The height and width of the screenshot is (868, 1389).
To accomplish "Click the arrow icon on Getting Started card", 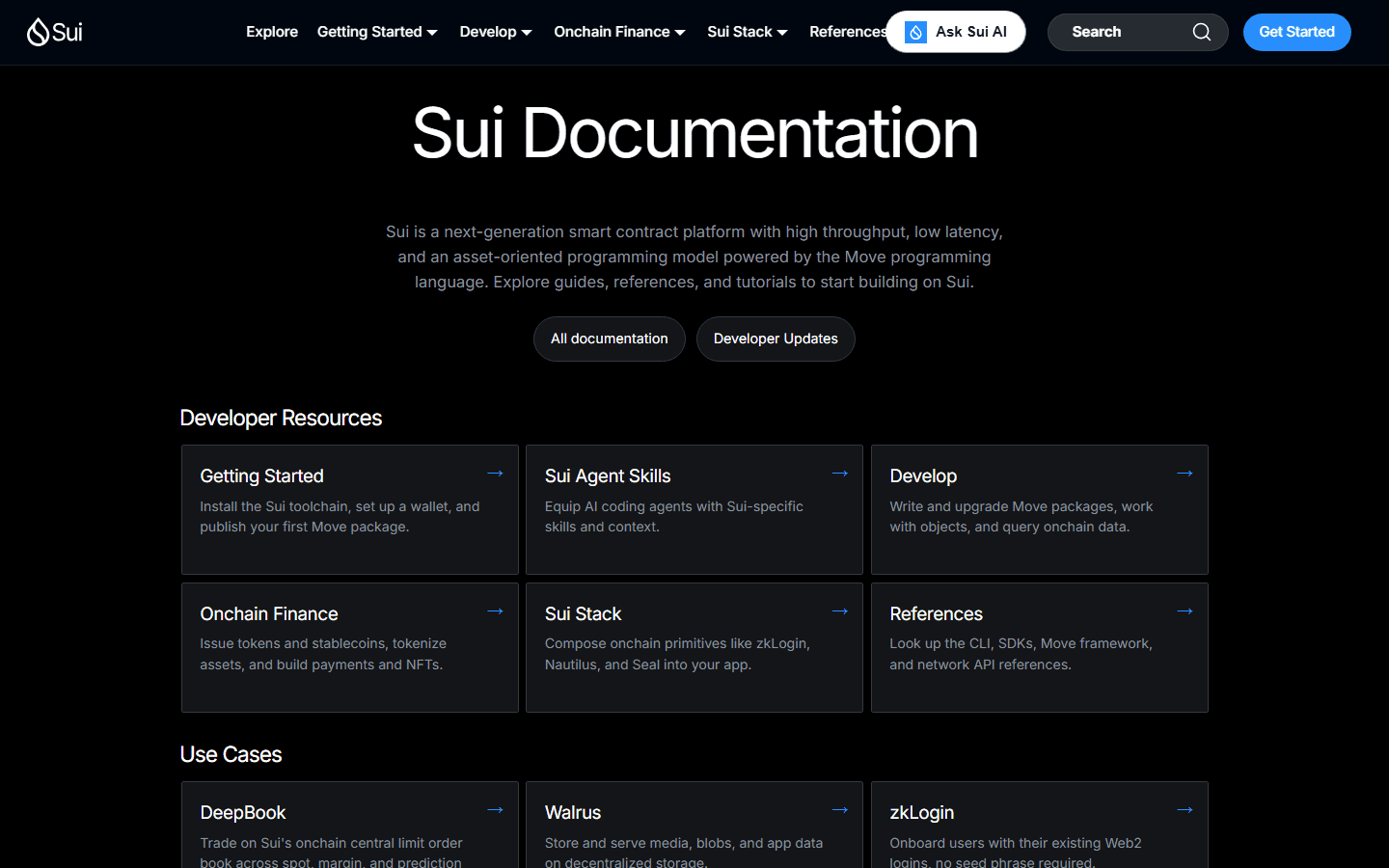I will click(495, 474).
